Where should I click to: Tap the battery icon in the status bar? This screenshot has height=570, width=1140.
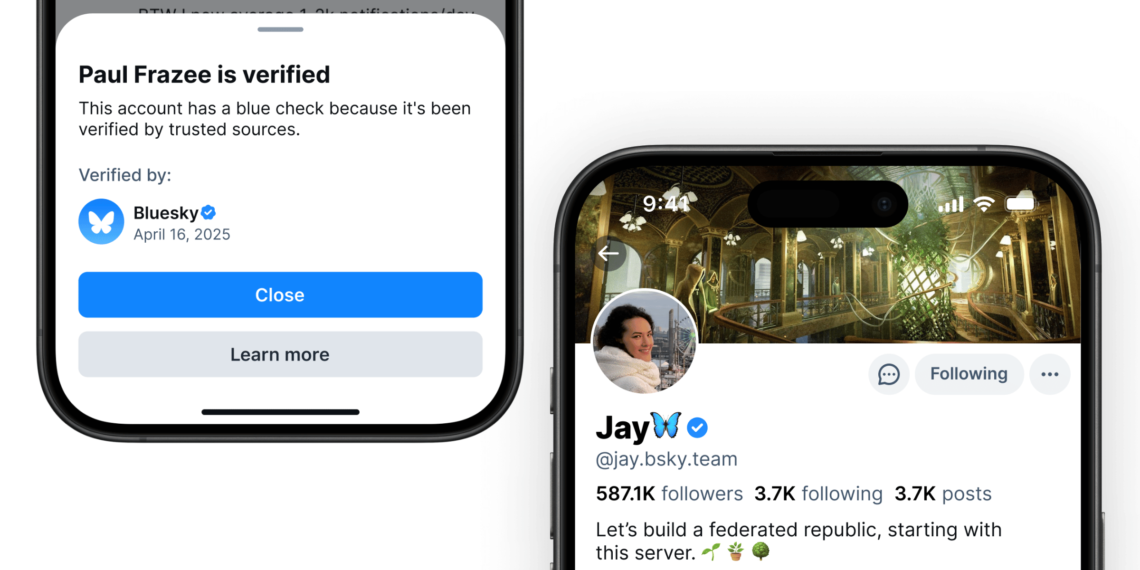[x=1020, y=204]
